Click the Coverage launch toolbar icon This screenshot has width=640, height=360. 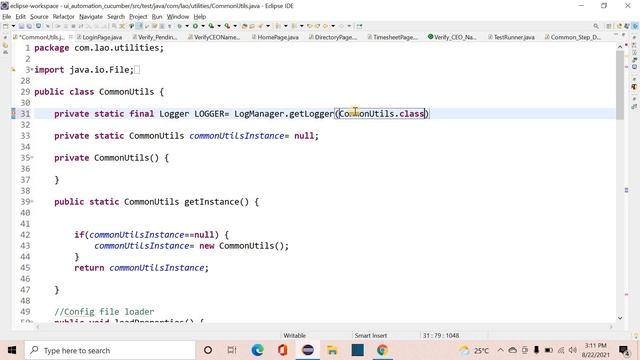tap(211, 26)
